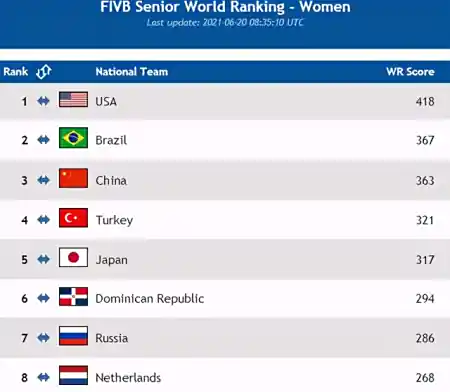The width and height of the screenshot is (450, 392).
Task: Select Brazil's WR score 367
Action: 425,140
